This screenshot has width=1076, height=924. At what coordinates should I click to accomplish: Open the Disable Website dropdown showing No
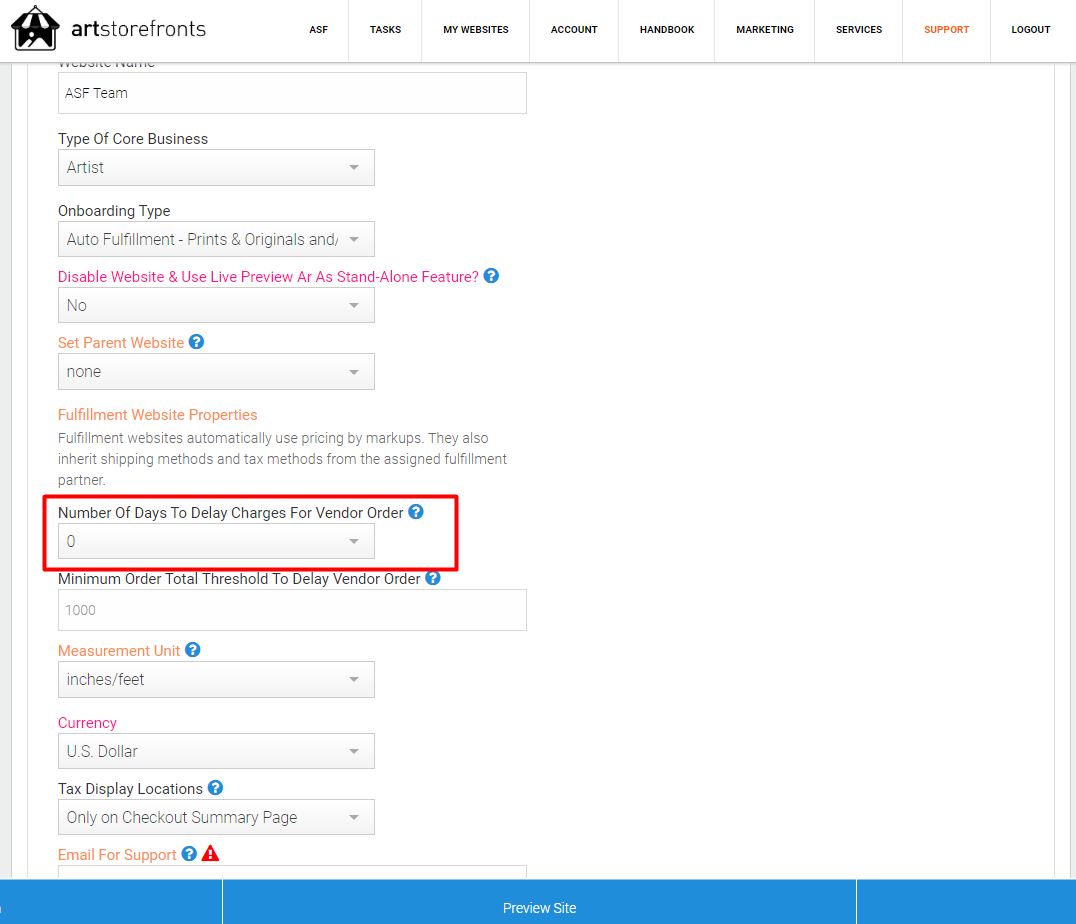point(216,305)
